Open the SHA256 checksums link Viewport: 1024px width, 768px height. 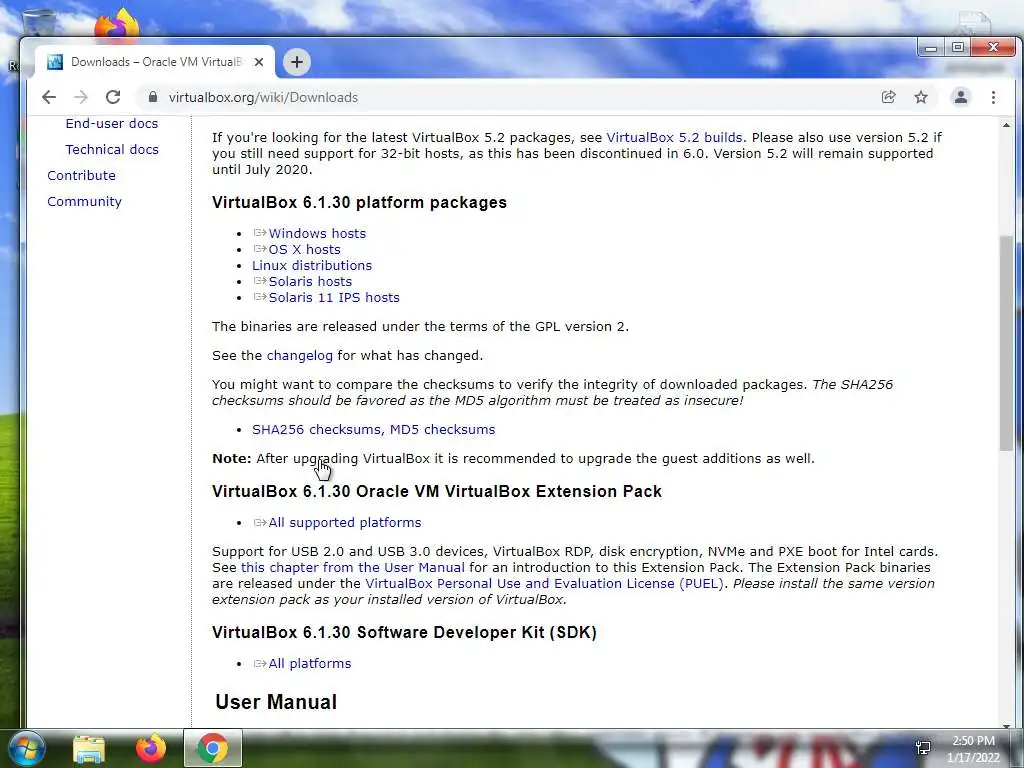click(x=317, y=430)
